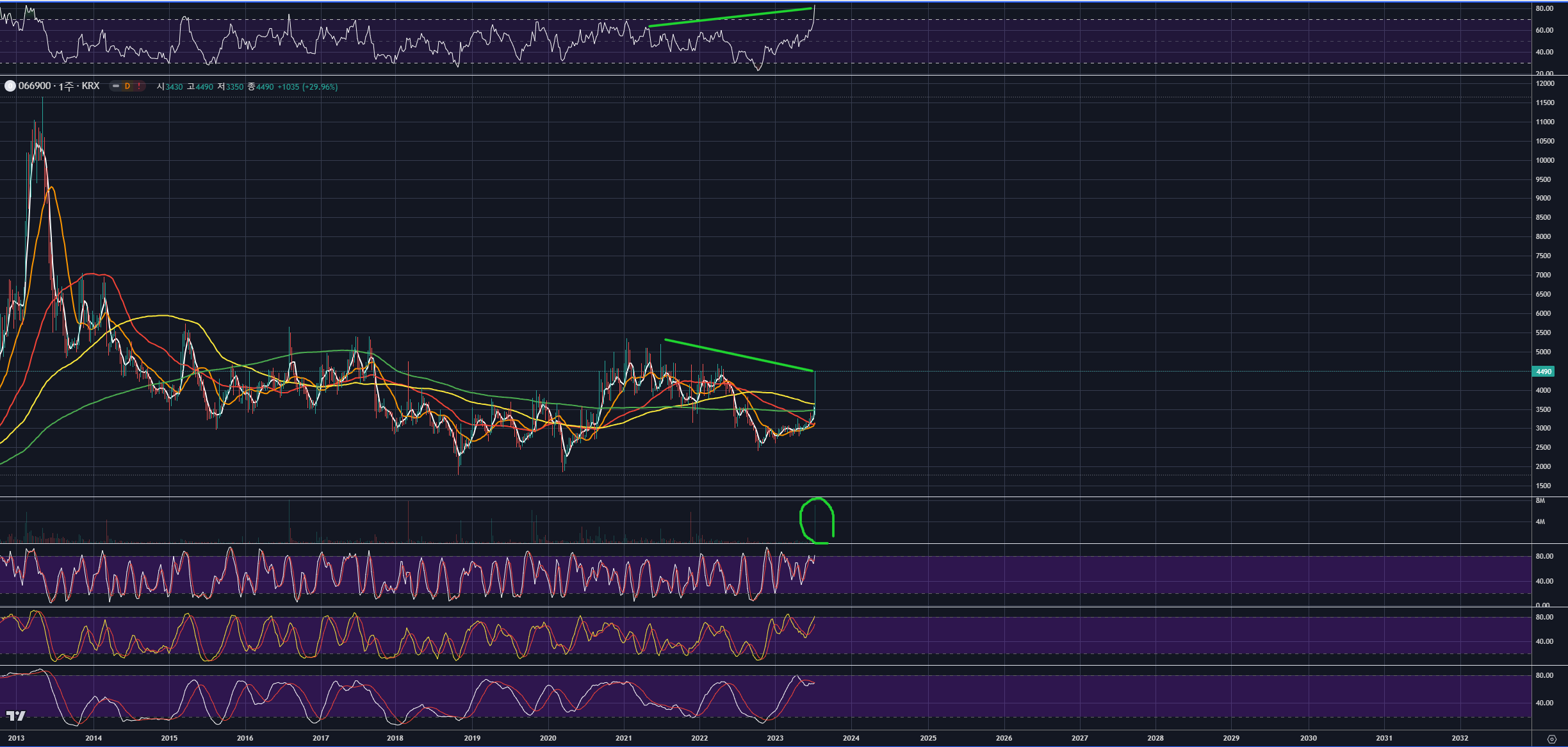Click the 5000 level on price scale

click(1543, 352)
